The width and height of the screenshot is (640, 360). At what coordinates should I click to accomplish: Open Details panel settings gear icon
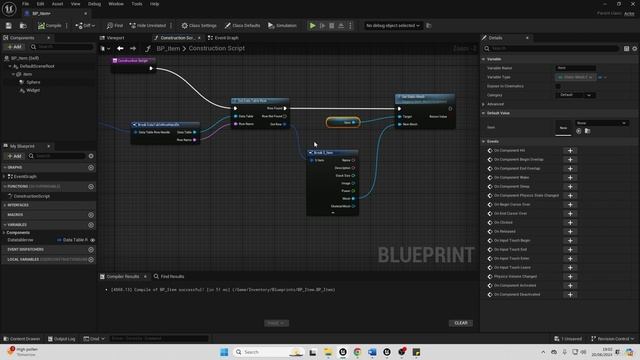click(x=635, y=49)
